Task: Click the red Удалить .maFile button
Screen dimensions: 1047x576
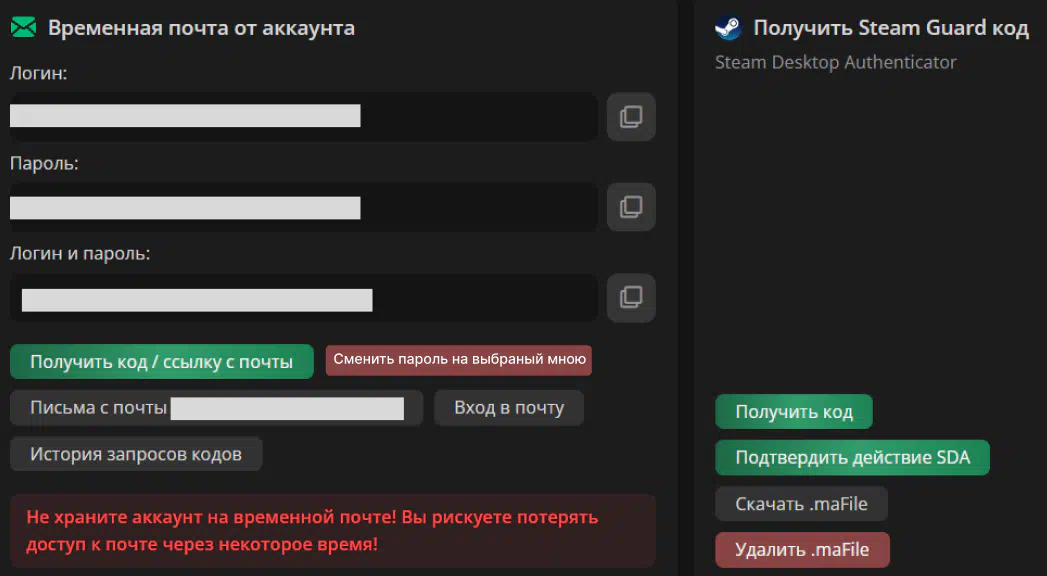Action: pos(802,550)
